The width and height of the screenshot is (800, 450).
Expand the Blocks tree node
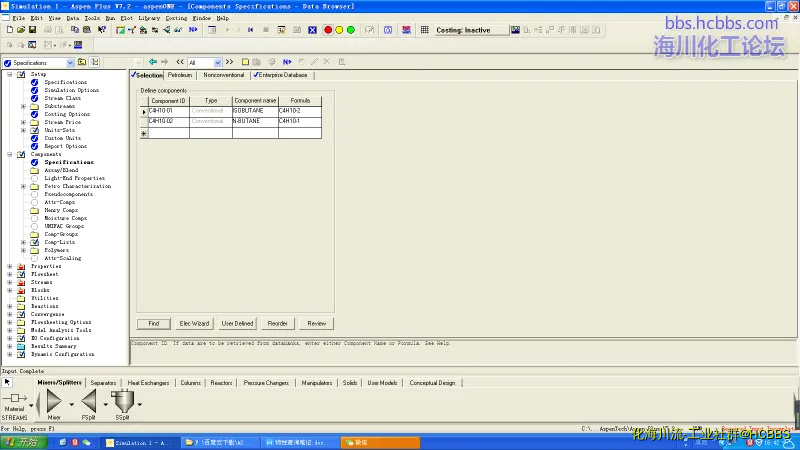point(10,290)
